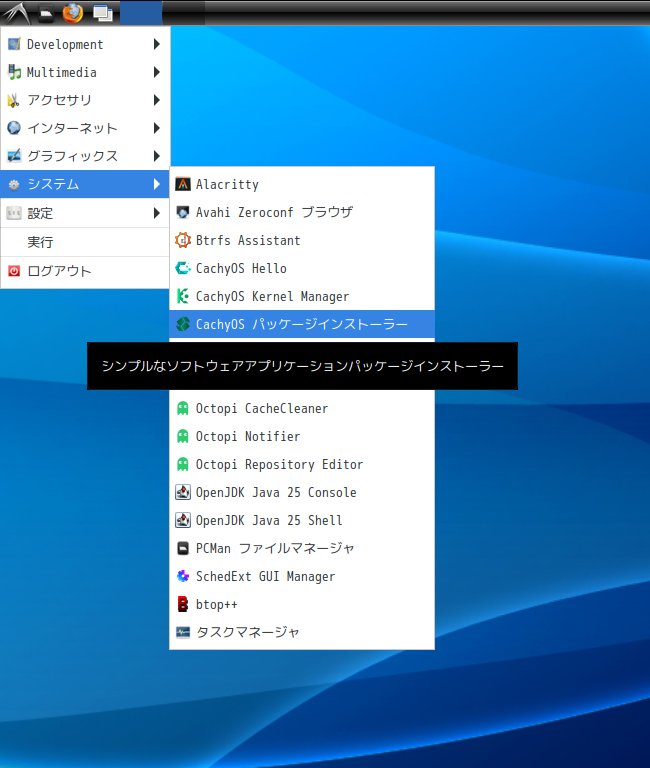Open Avahi Zeroconf ブラウザ entry
The height and width of the screenshot is (768, 650).
(x=302, y=212)
